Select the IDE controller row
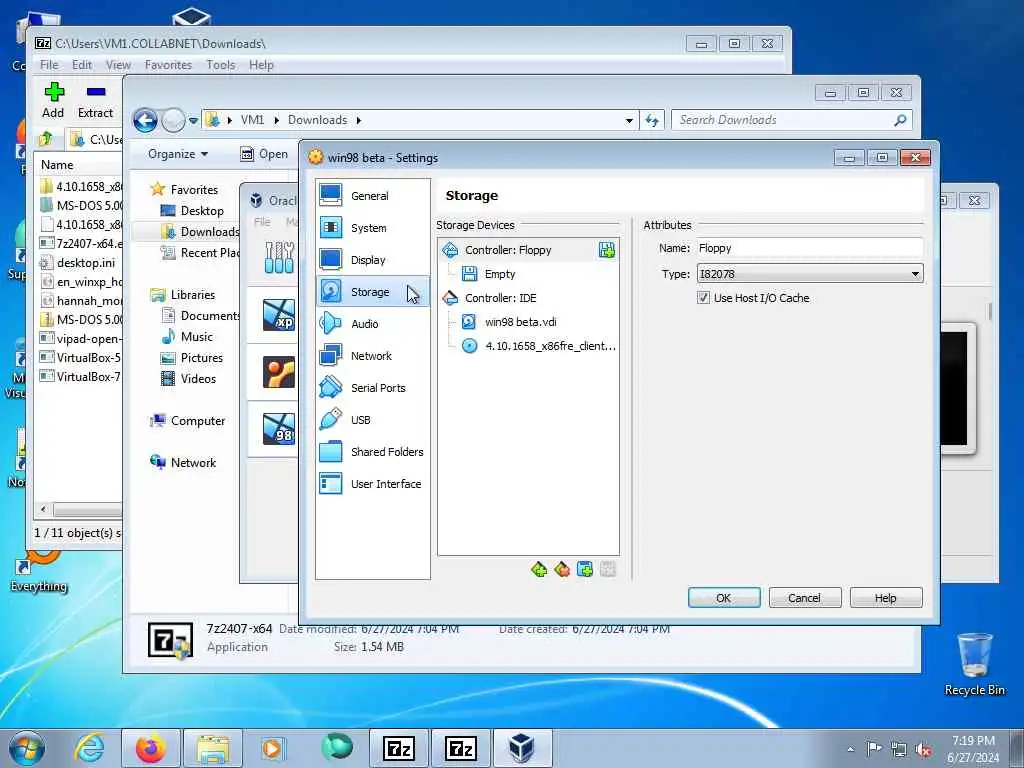The image size is (1024, 768). pyautogui.click(x=528, y=298)
